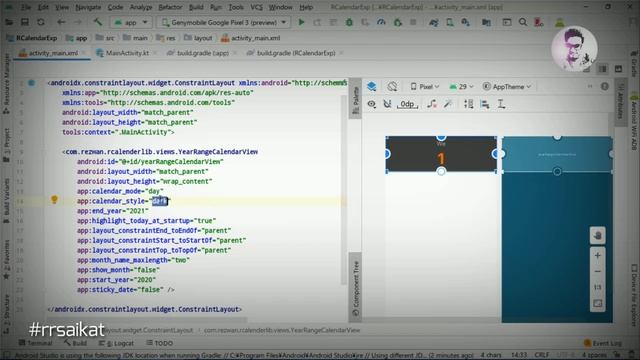Click the end_year "2021" attribute line
The height and width of the screenshot is (360, 640).
tap(113, 211)
